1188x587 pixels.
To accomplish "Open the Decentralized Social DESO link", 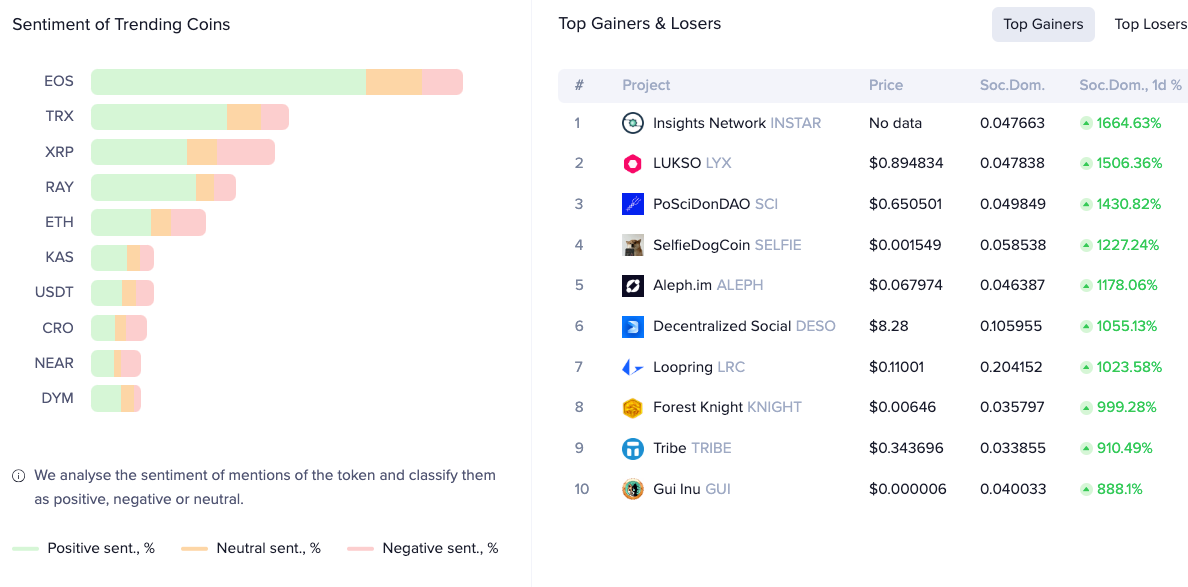I will tap(744, 326).
